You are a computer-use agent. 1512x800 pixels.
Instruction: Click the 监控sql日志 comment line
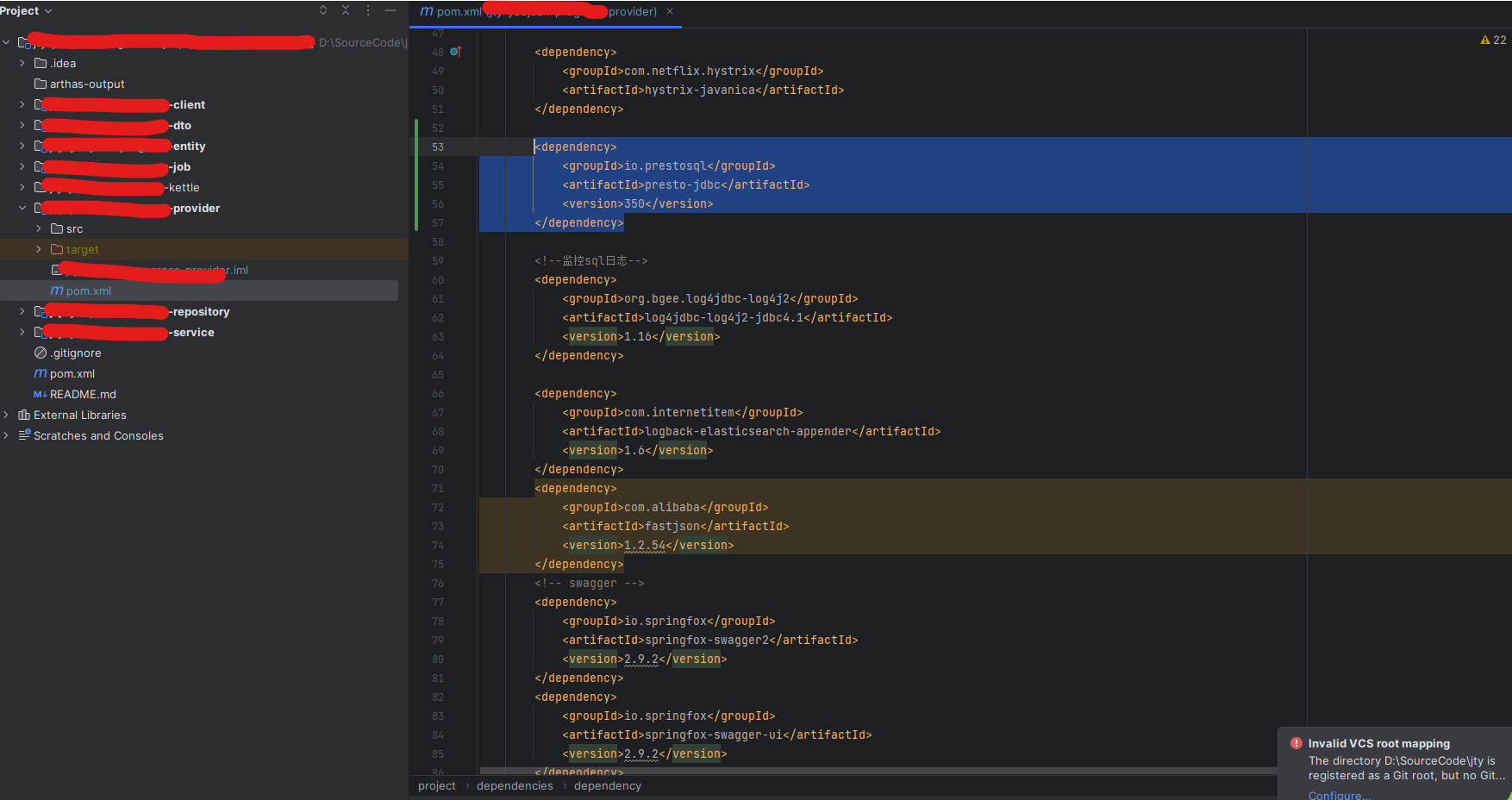590,260
